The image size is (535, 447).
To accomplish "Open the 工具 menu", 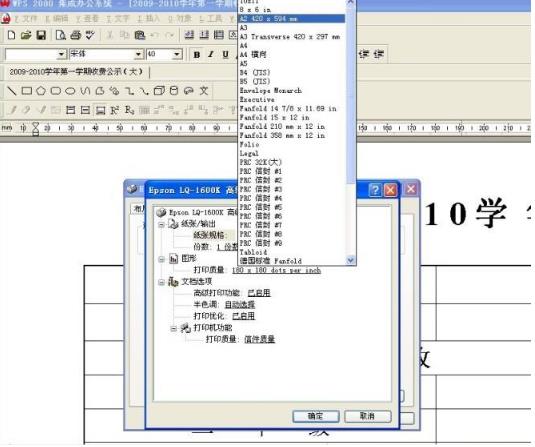I will click(211, 18).
